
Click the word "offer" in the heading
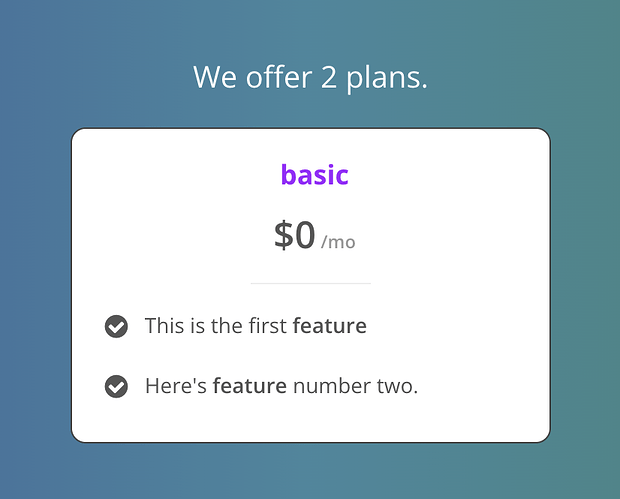tap(279, 76)
